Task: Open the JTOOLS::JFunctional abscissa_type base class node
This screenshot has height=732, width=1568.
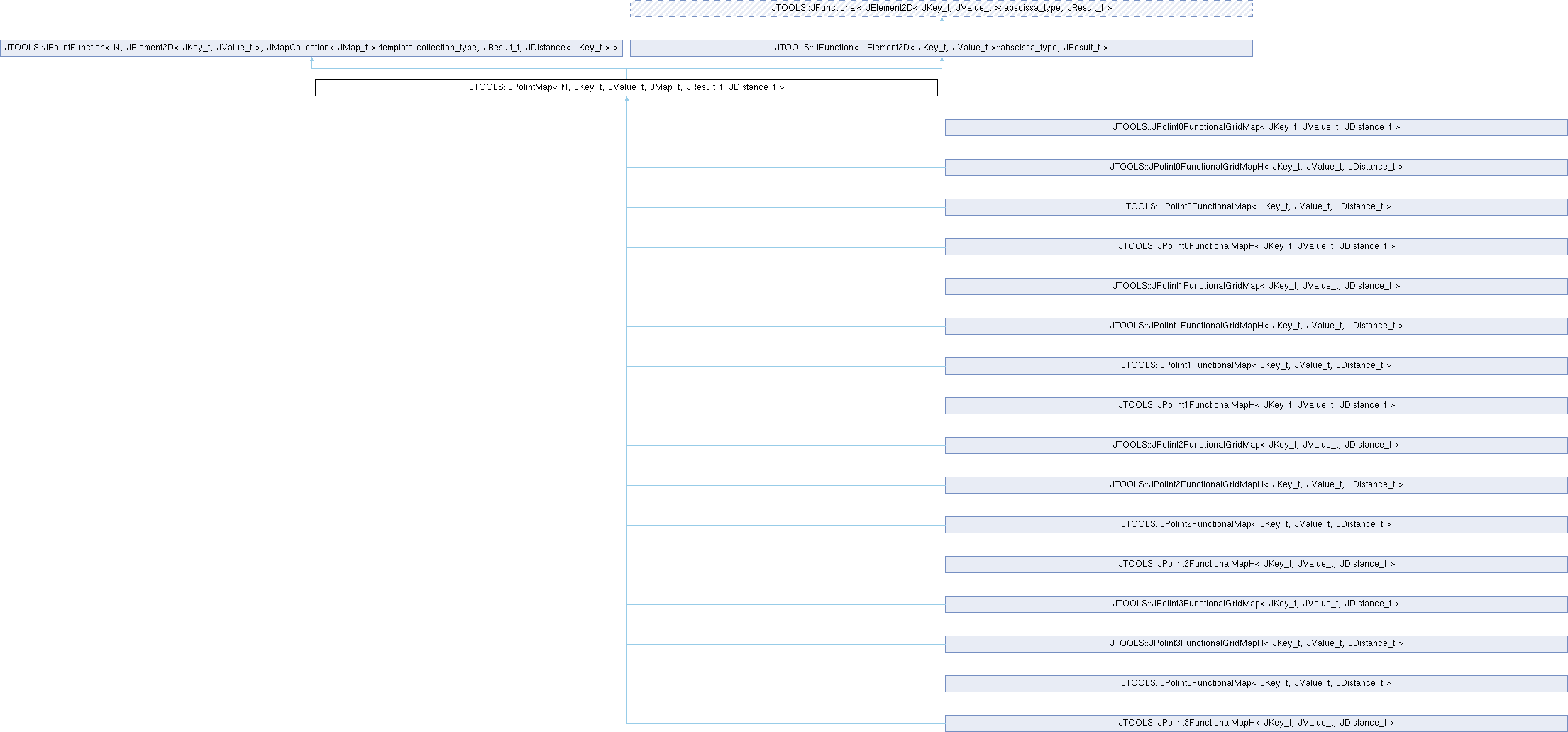Action: pos(941,8)
